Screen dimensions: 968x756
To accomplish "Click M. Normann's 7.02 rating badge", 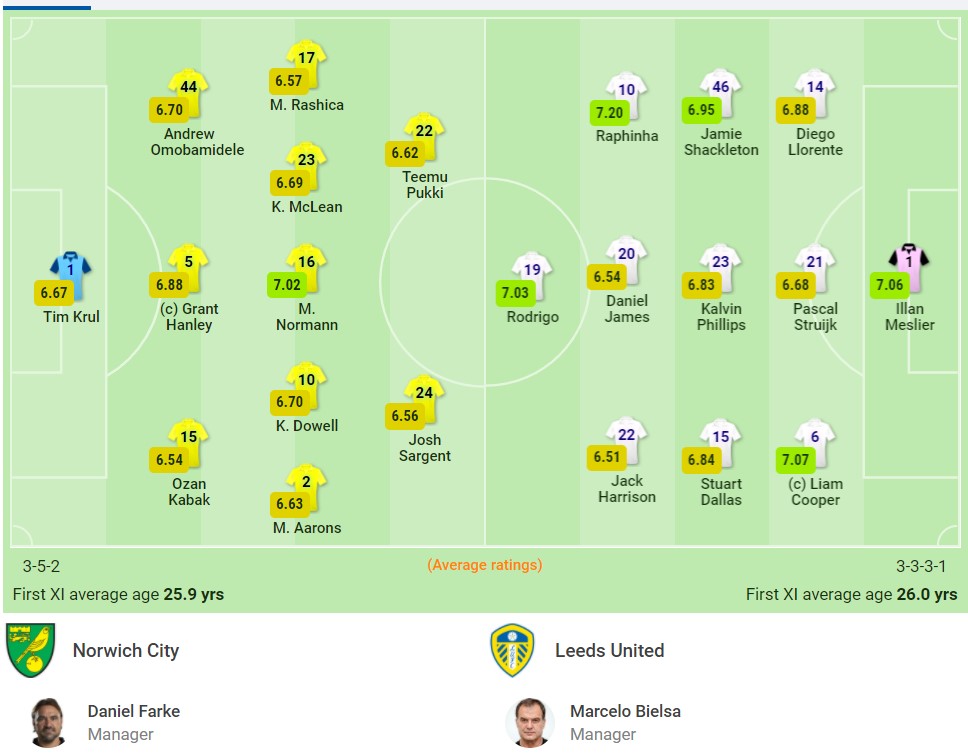I will pyautogui.click(x=287, y=284).
